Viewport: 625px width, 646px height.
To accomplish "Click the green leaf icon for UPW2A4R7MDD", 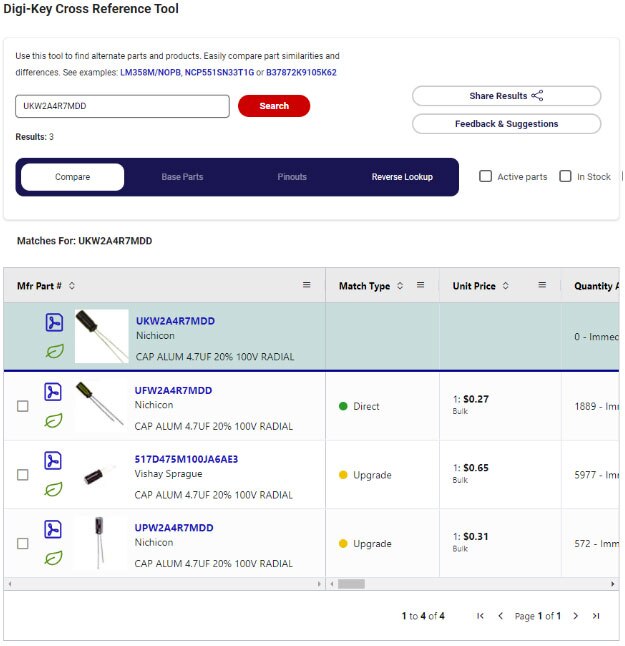I will click(x=53, y=558).
